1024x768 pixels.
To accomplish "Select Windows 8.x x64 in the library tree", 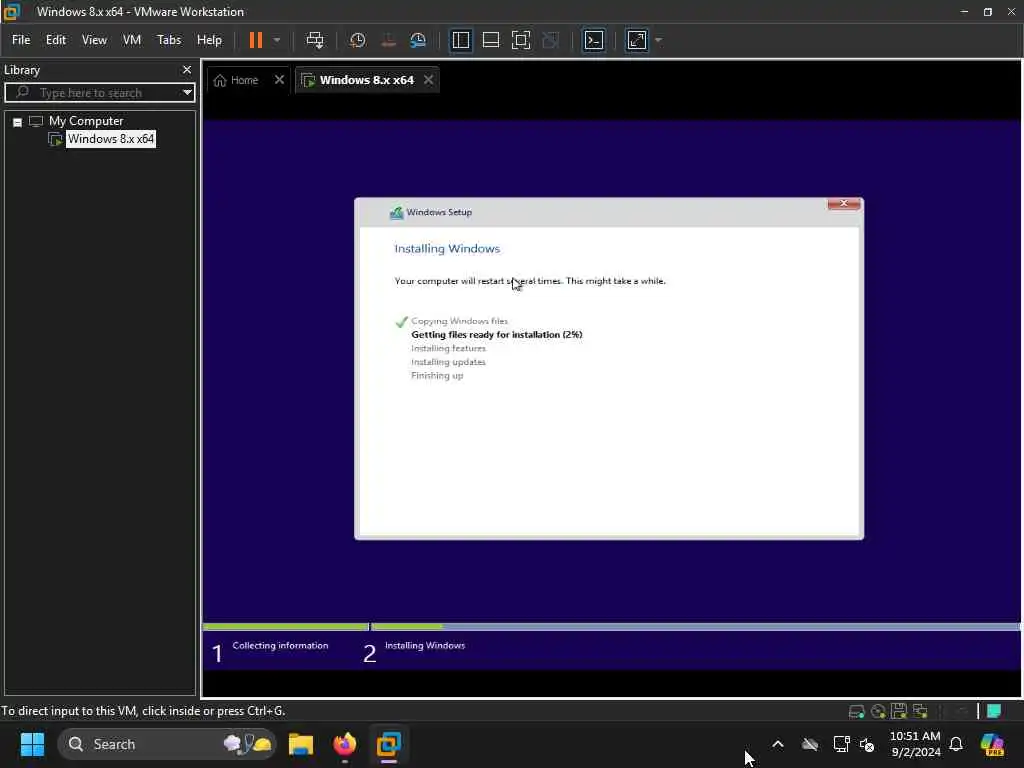I will [110, 139].
